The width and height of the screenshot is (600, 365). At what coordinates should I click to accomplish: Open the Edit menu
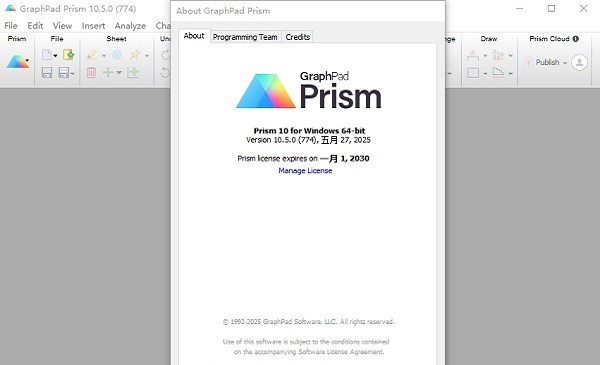(35, 26)
